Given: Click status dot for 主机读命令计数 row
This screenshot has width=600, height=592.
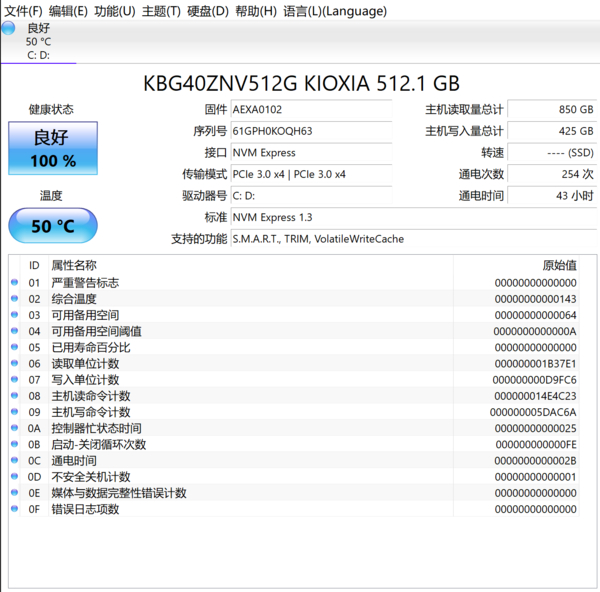Looking at the screenshot, I should click(x=15, y=395).
